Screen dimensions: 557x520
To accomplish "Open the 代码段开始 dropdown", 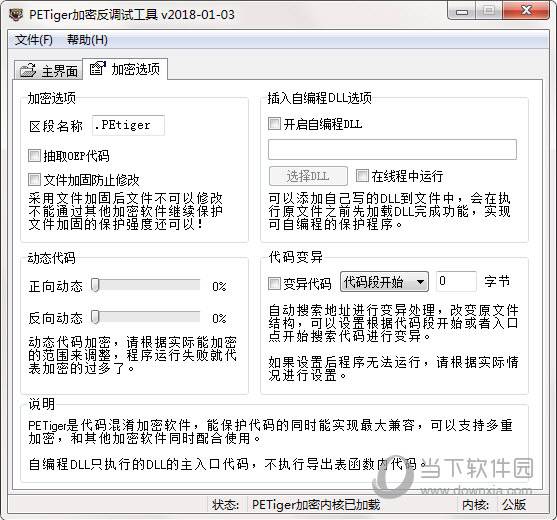I will tap(384, 282).
